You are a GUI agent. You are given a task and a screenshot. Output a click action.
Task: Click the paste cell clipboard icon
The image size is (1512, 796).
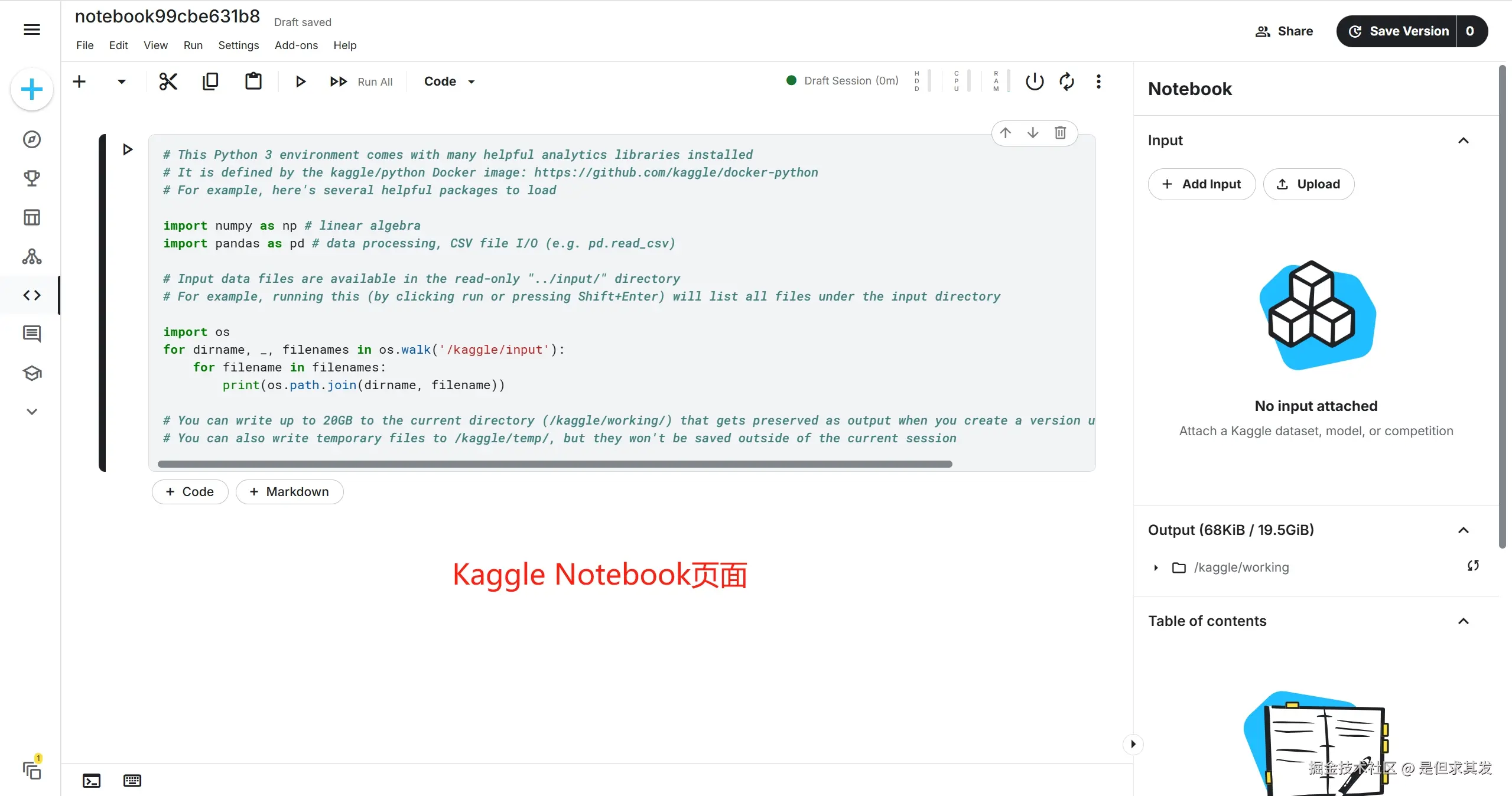(253, 81)
